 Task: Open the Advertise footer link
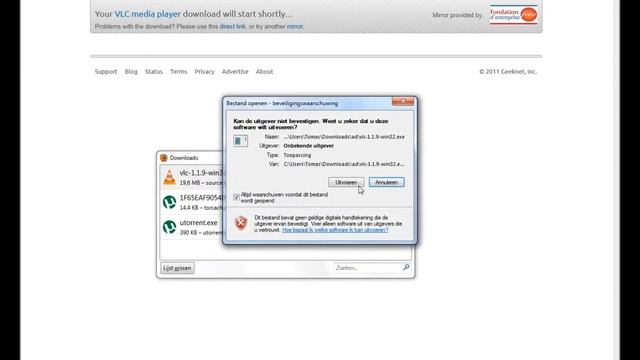[x=235, y=71]
